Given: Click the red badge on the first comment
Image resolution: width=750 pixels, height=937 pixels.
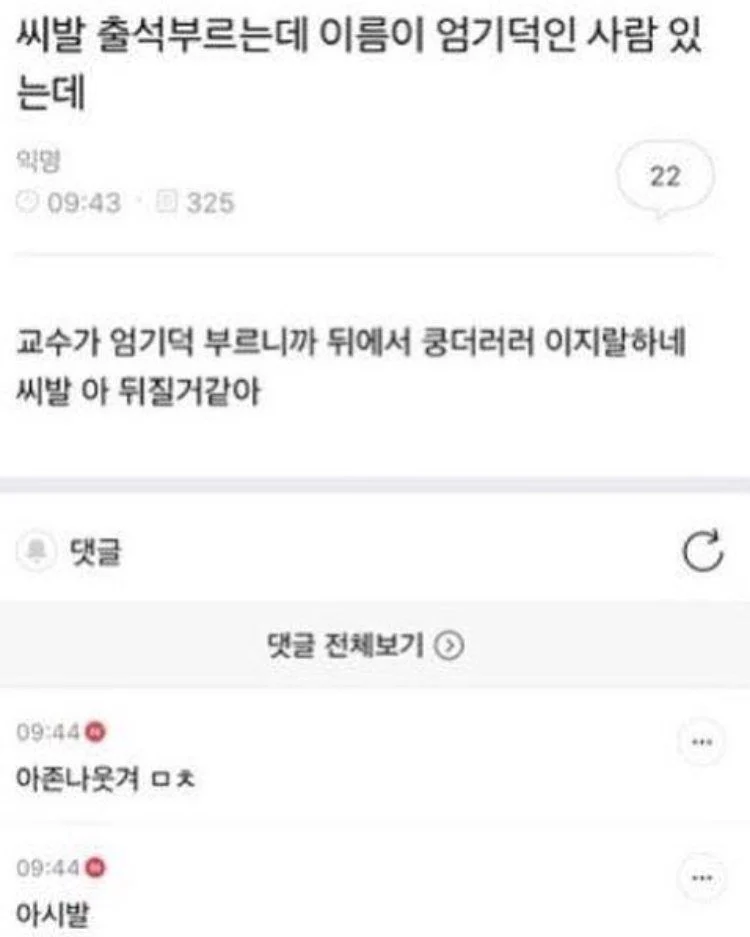Looking at the screenshot, I should [95, 731].
